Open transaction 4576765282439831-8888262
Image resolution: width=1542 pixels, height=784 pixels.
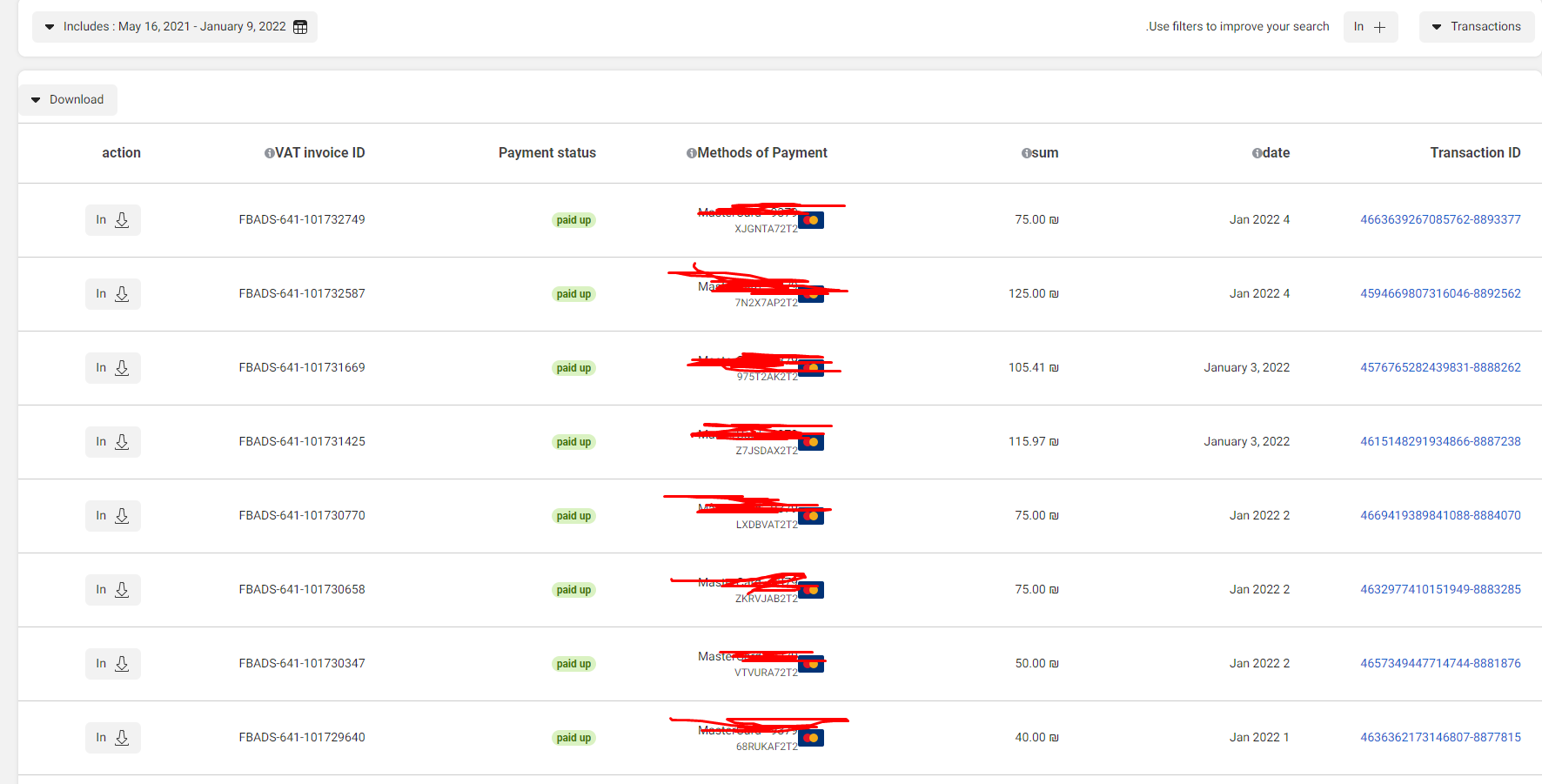click(1440, 368)
